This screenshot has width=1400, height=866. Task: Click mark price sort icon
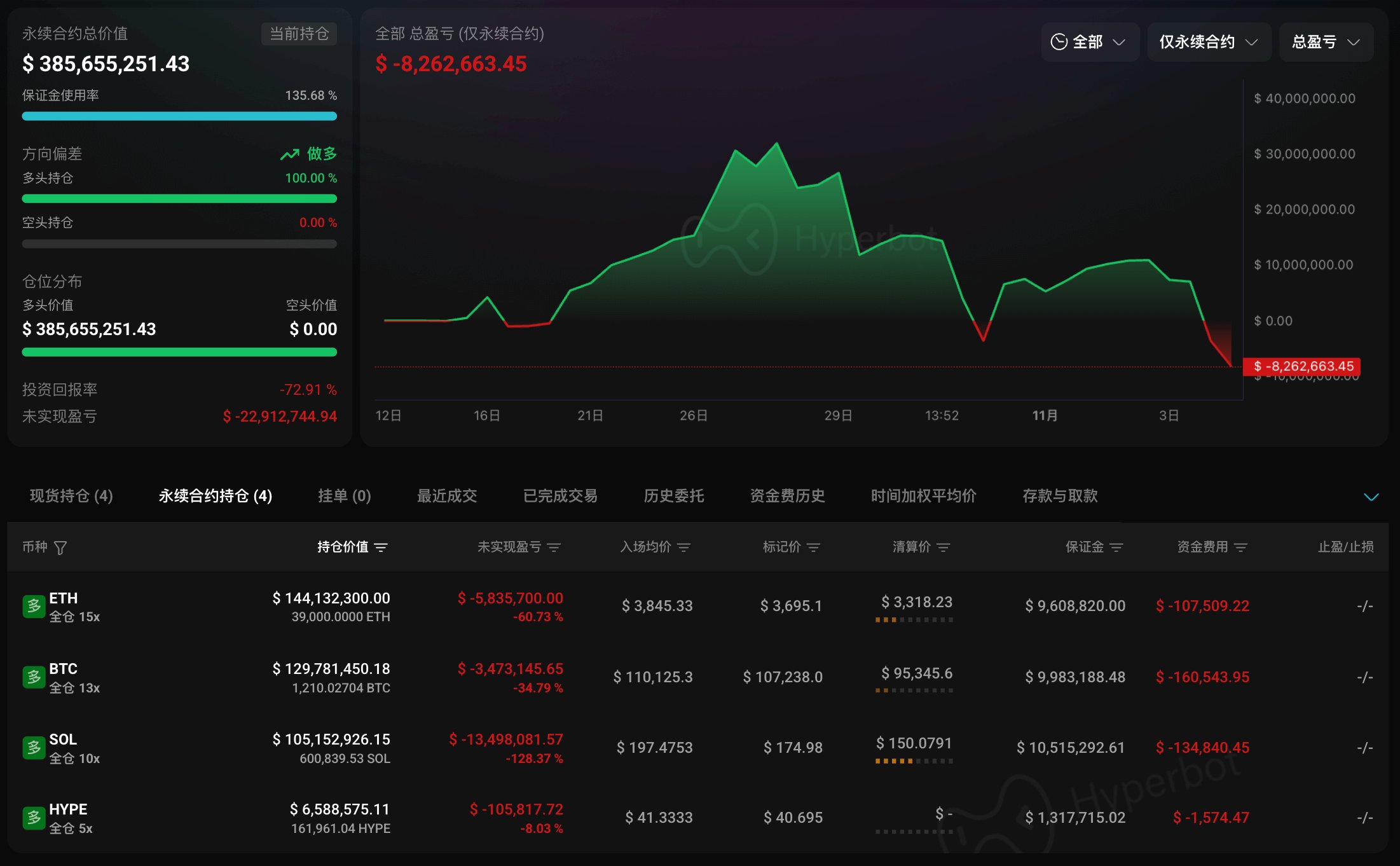coord(813,547)
